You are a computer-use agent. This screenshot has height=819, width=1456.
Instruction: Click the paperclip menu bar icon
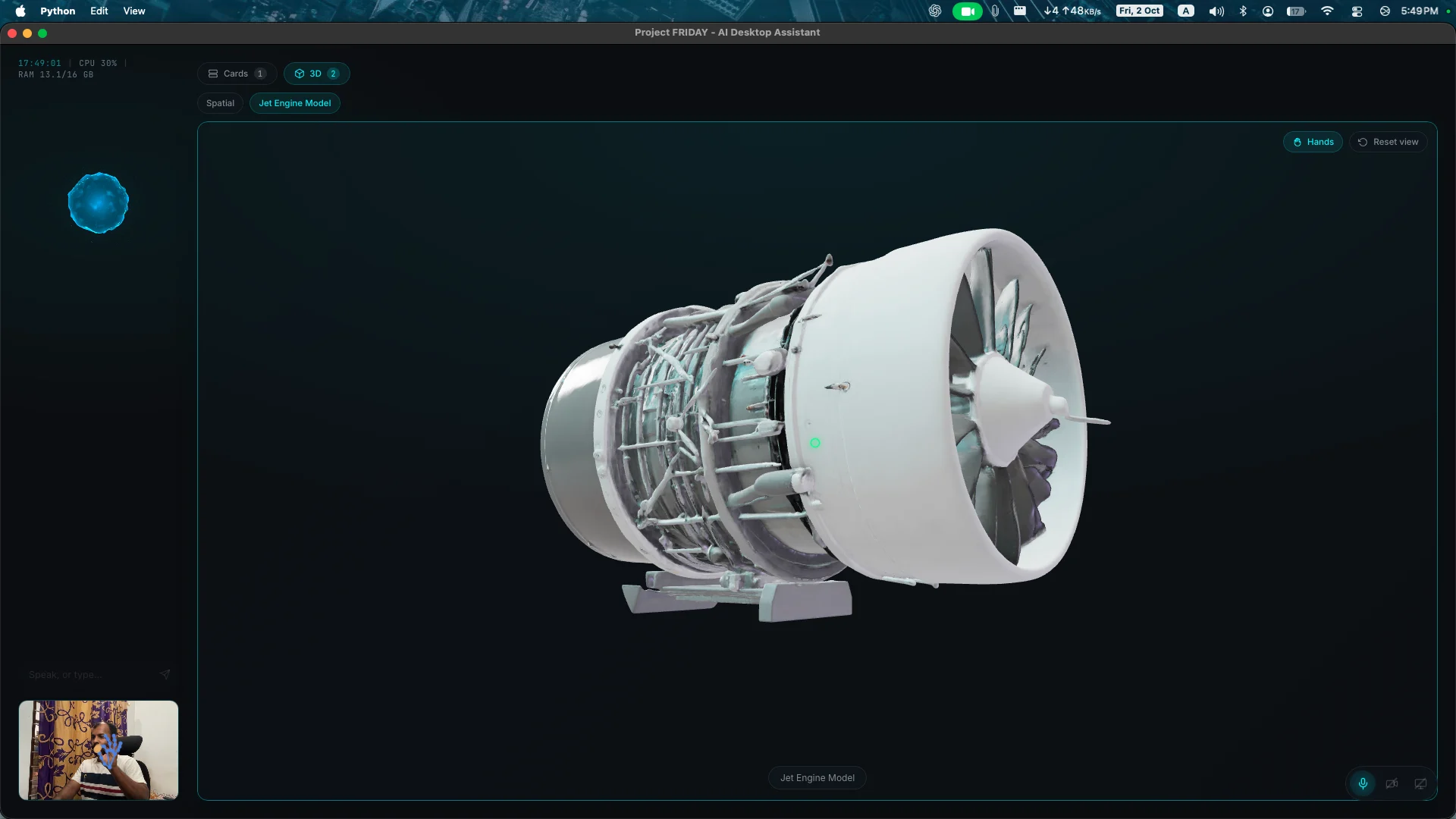click(x=995, y=11)
